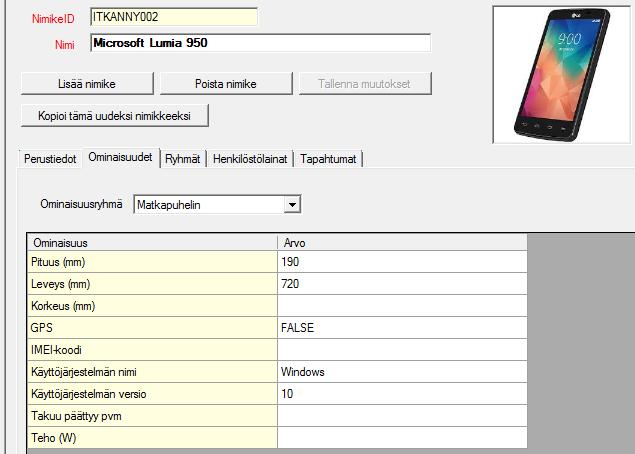
Task: Click the Tallenna muutokset button
Action: tap(365, 84)
